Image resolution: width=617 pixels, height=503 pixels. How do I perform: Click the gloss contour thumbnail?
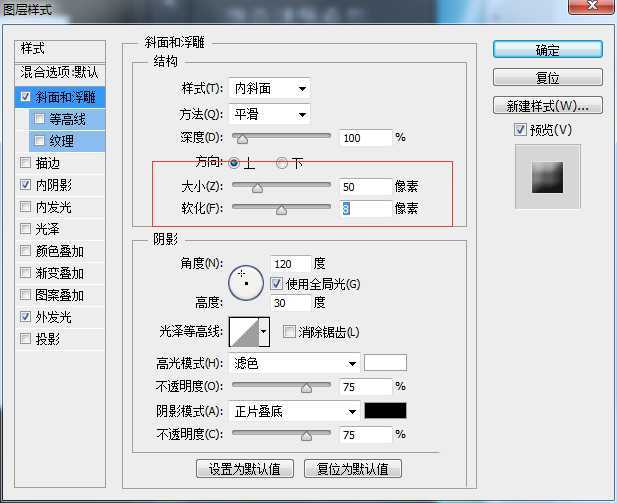point(244,332)
